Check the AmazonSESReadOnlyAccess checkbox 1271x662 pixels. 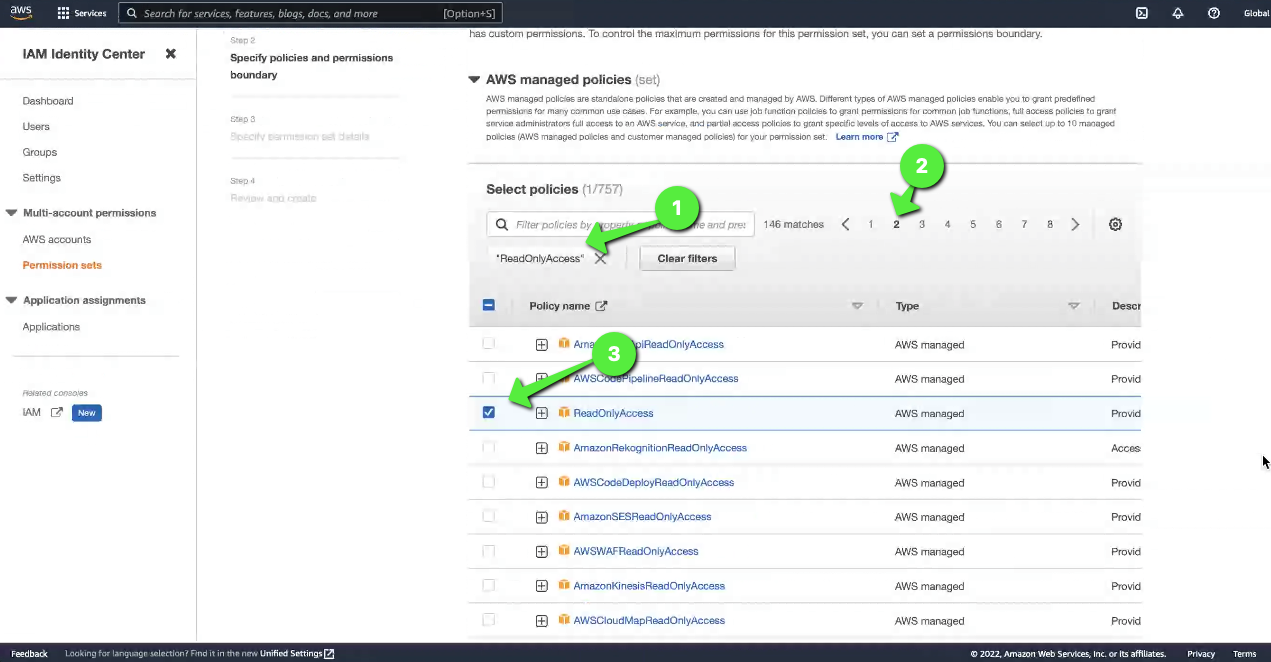(x=489, y=516)
